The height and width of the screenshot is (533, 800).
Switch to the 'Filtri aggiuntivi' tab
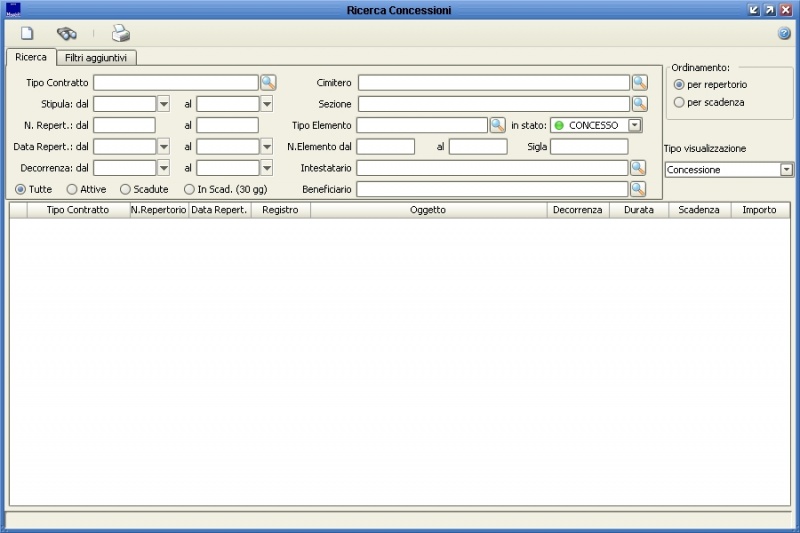pyautogui.click(x=97, y=58)
